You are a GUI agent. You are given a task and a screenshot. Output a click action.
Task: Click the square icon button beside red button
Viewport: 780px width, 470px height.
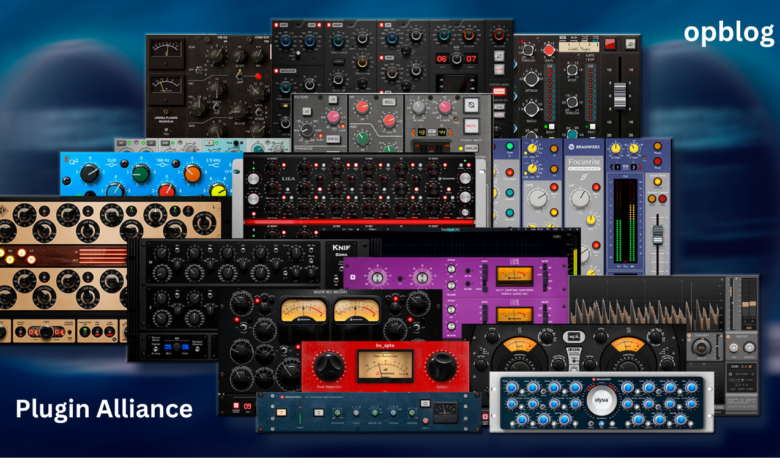pos(631,44)
